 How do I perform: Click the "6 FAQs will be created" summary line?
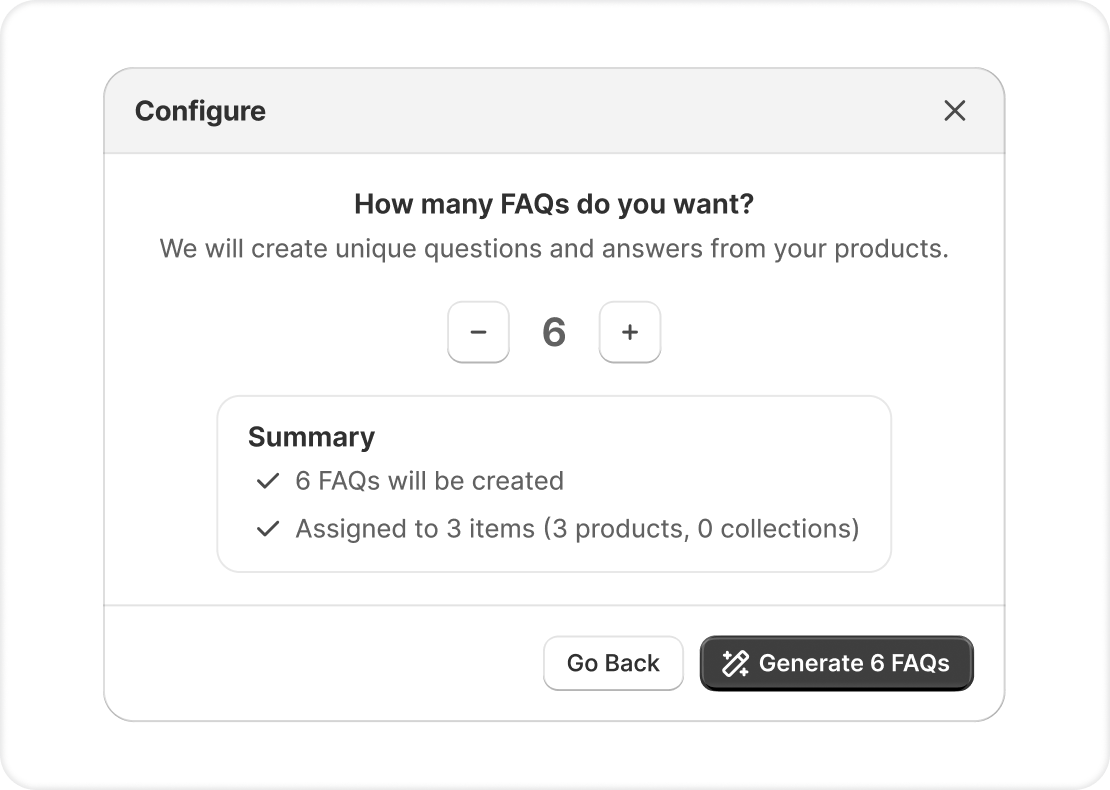pyautogui.click(x=429, y=481)
